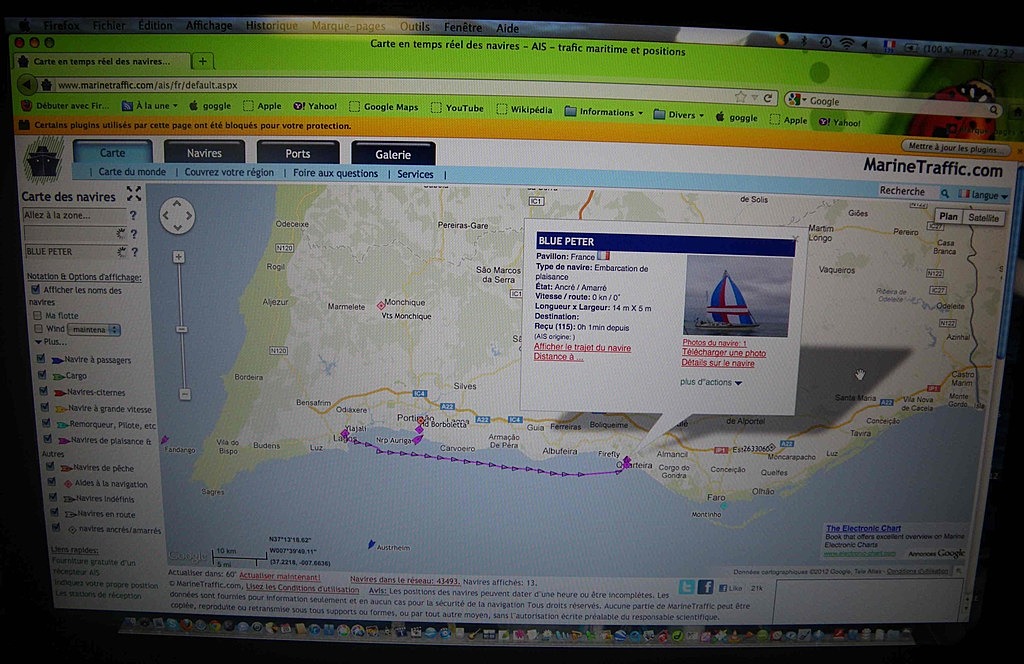Image resolution: width=1024 pixels, height=664 pixels.
Task: Click the map pan navigation control
Action: click(x=177, y=215)
